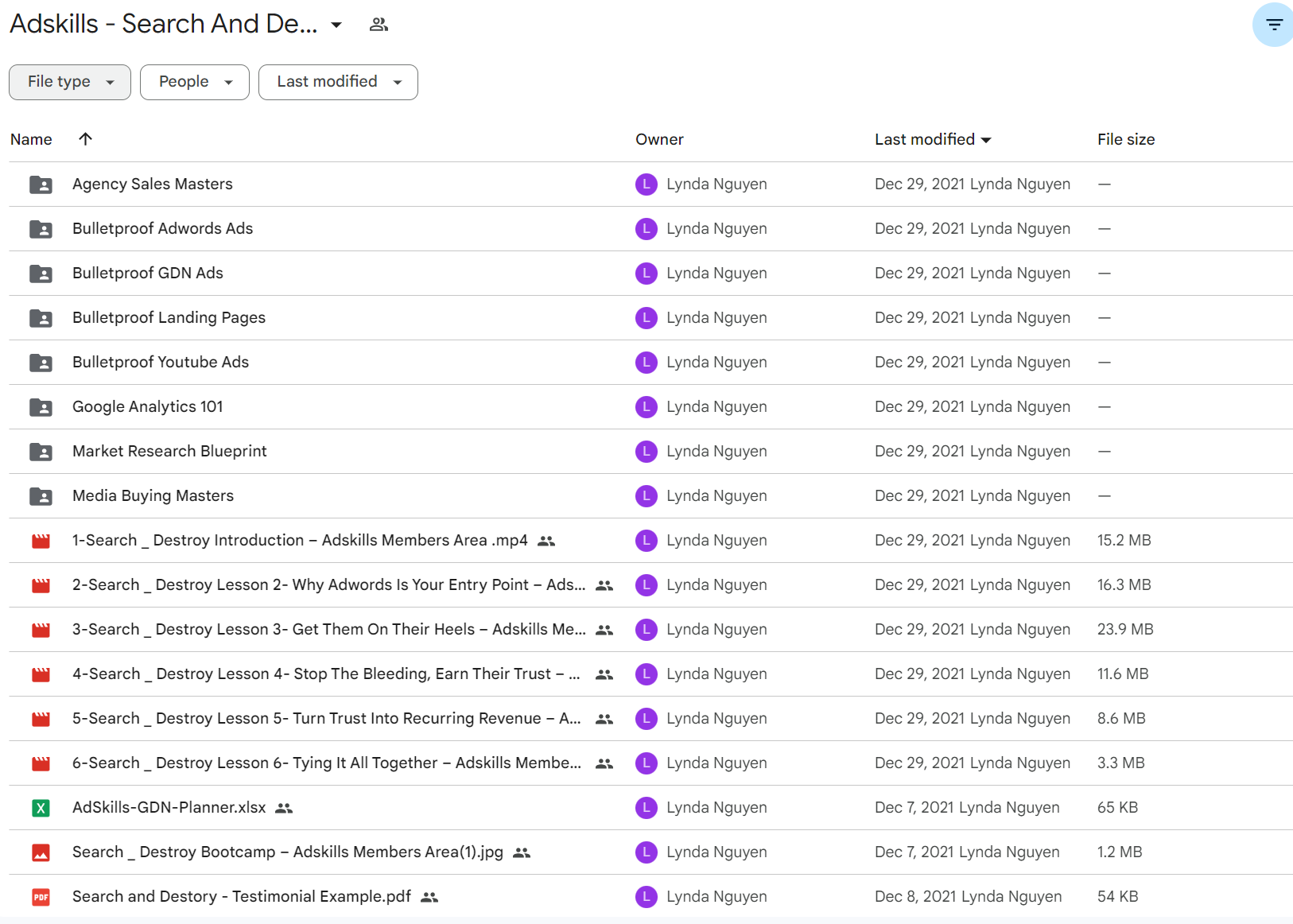Screen dimensions: 1293x924
Task: Open the File type filter dropdown
Action: (x=70, y=82)
